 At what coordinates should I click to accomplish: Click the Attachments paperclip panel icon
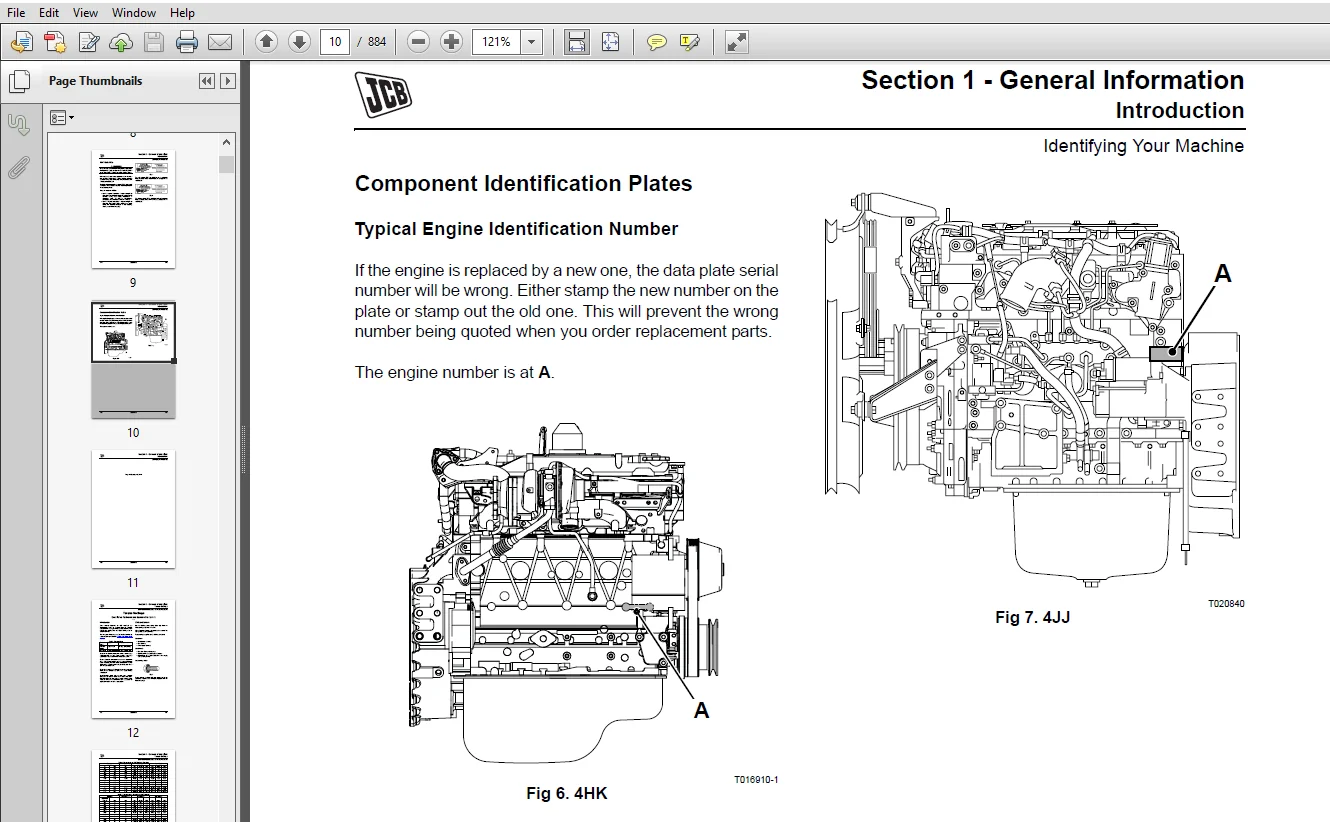click(x=19, y=167)
